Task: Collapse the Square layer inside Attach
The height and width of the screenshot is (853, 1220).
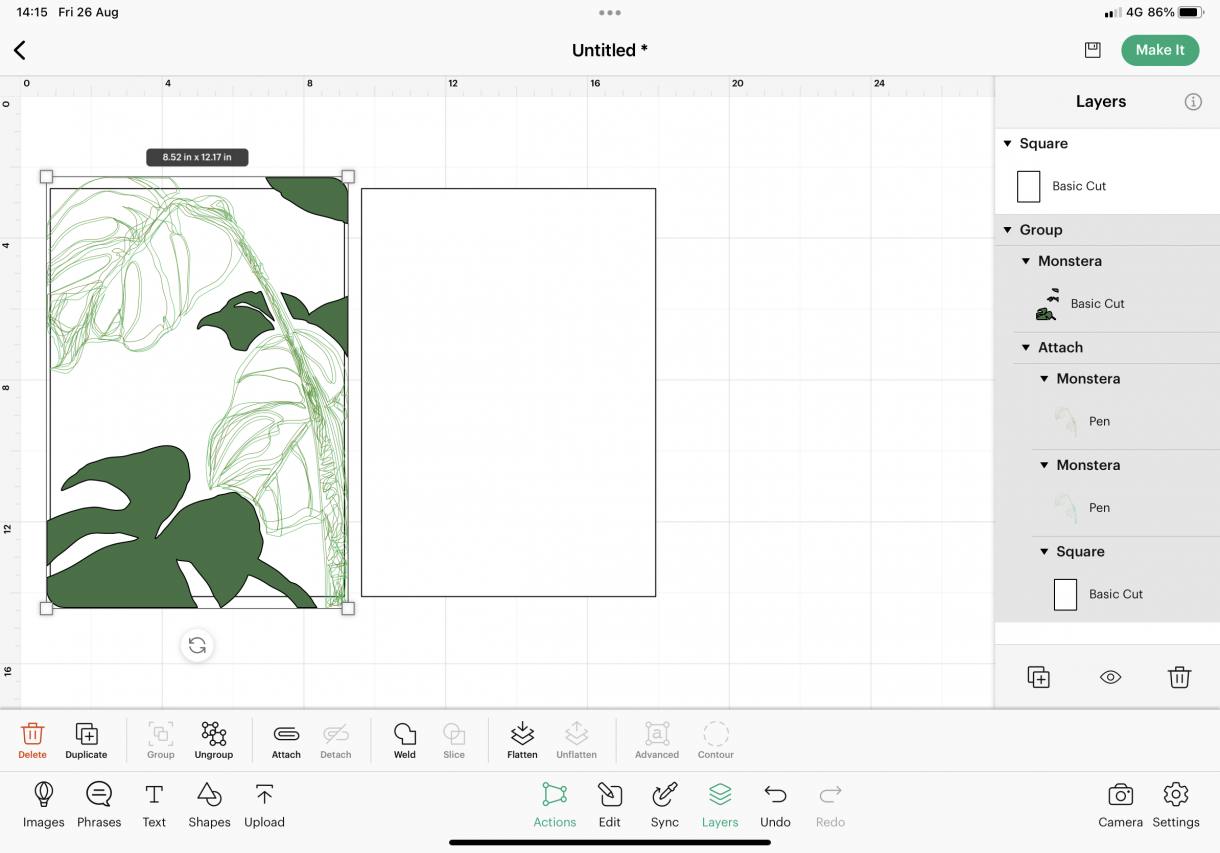Action: [1045, 552]
